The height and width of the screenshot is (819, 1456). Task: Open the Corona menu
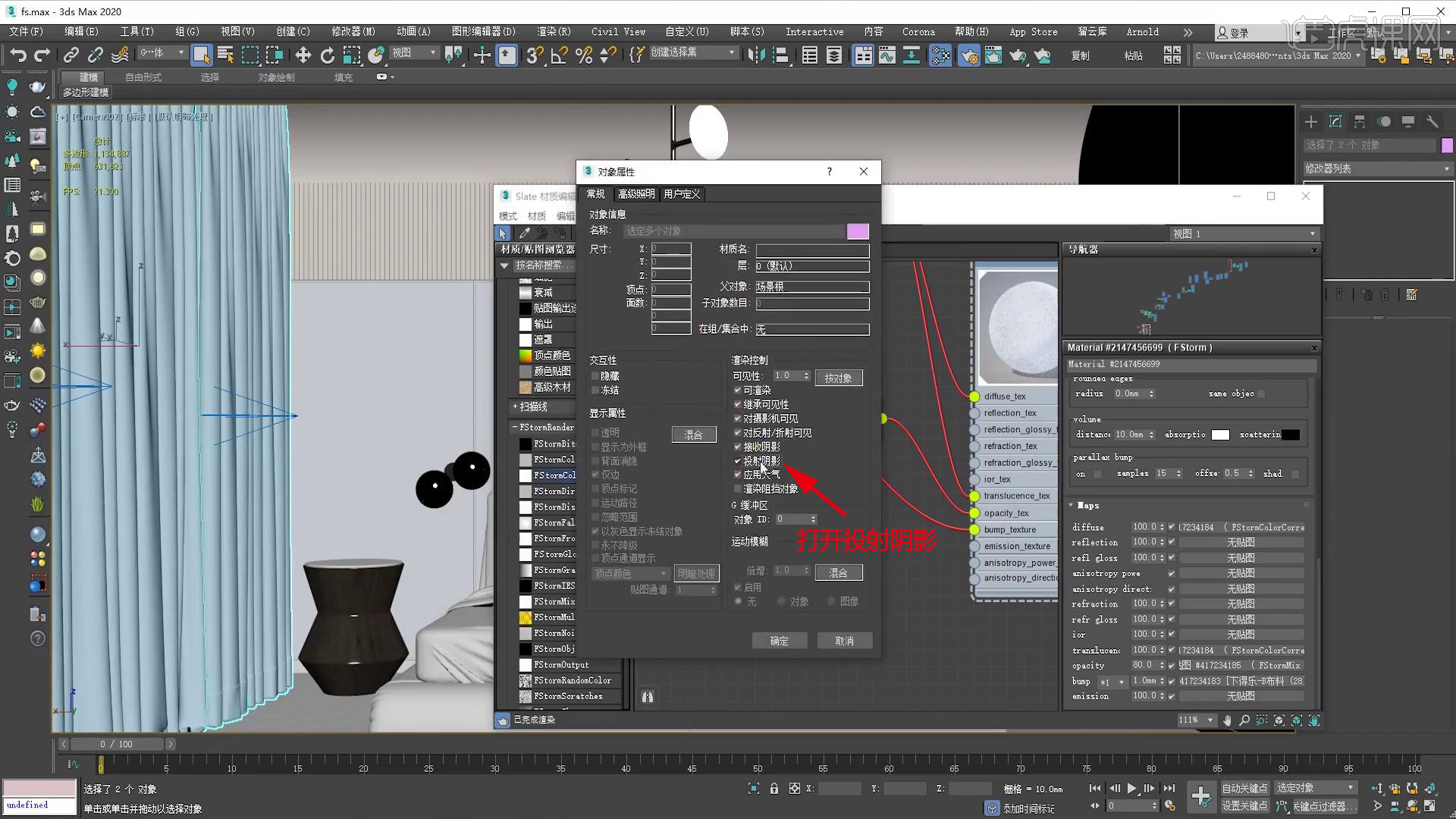[x=918, y=31]
